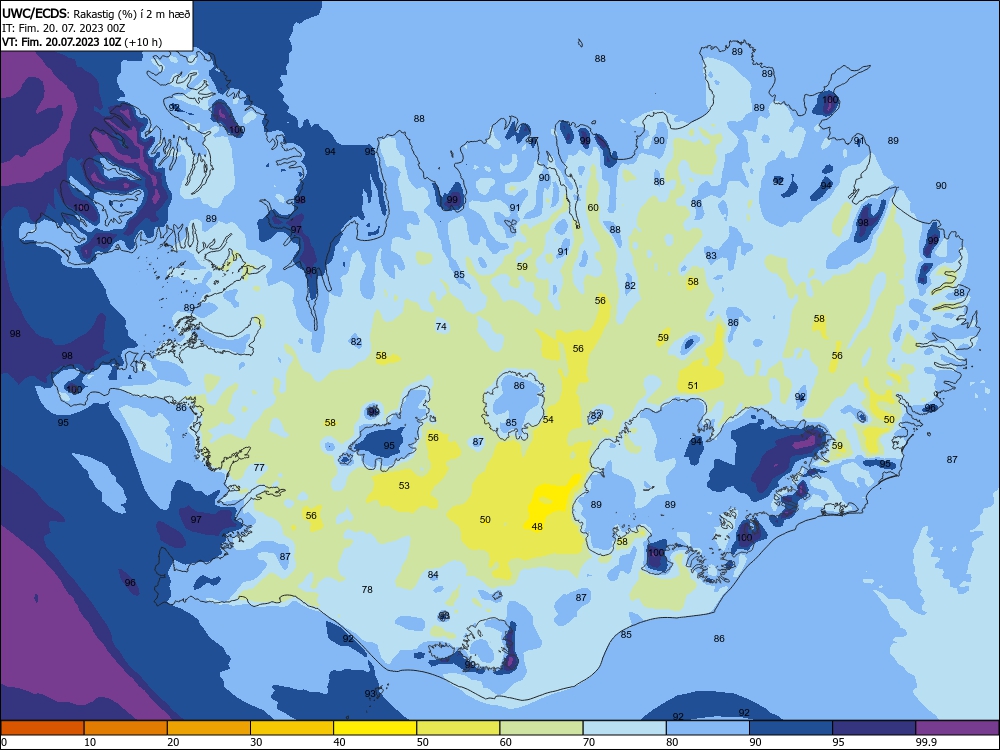The width and height of the screenshot is (1000, 750).
Task: Click the map value 54
Action: click(x=548, y=420)
